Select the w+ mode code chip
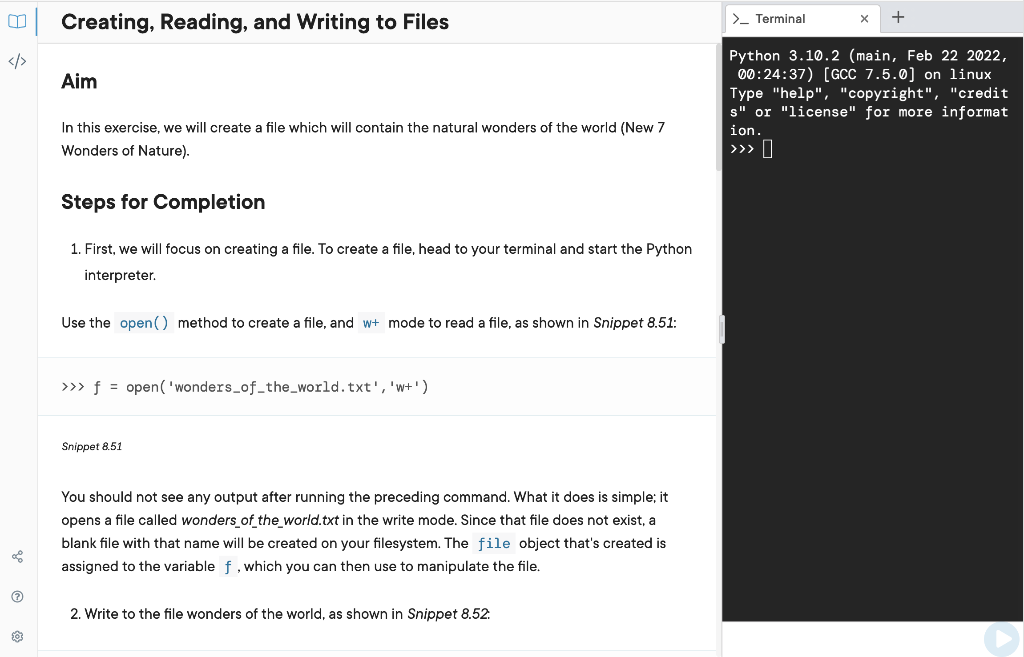 (371, 322)
